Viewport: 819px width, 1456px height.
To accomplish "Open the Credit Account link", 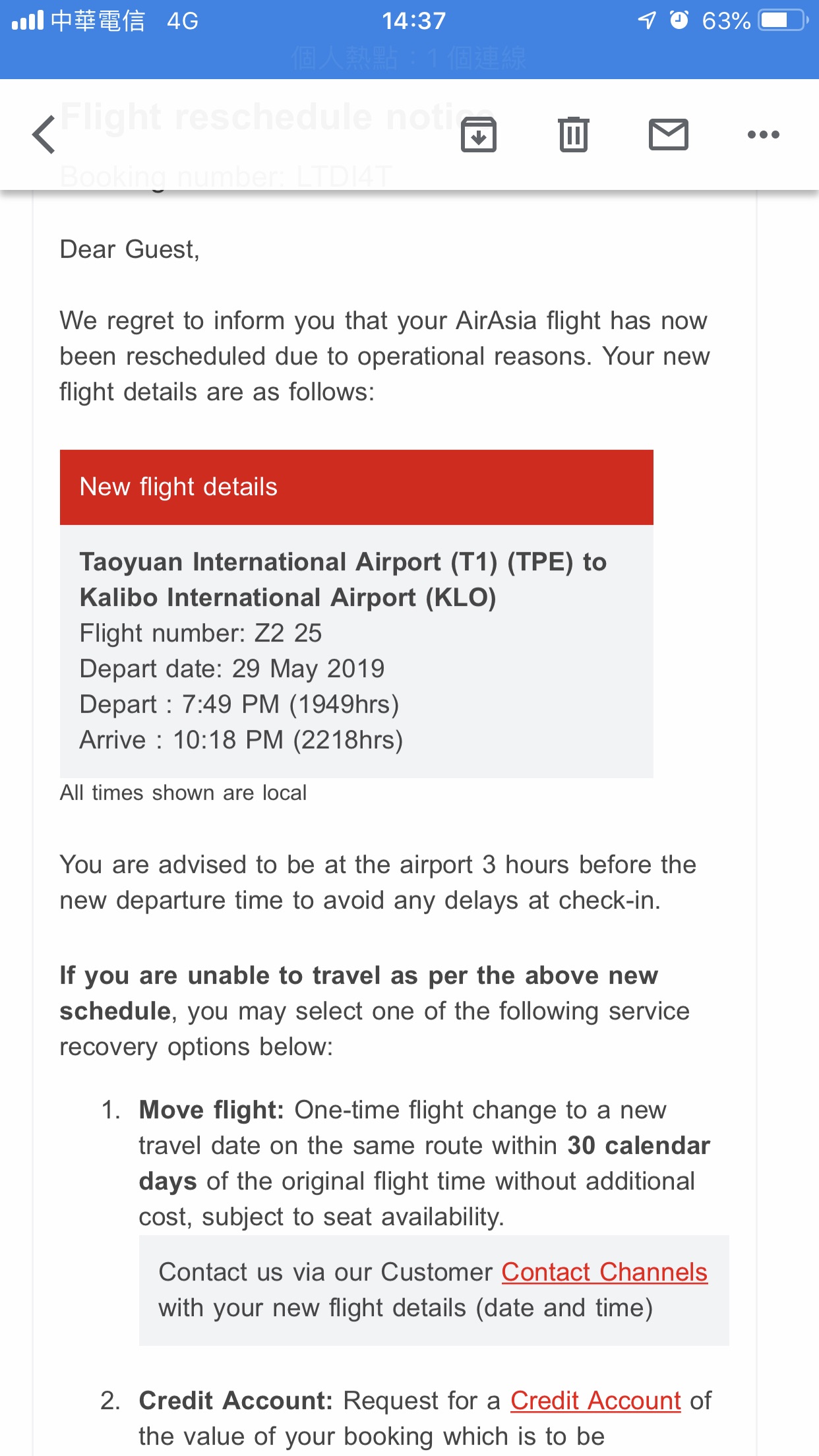I will pos(595,1400).
